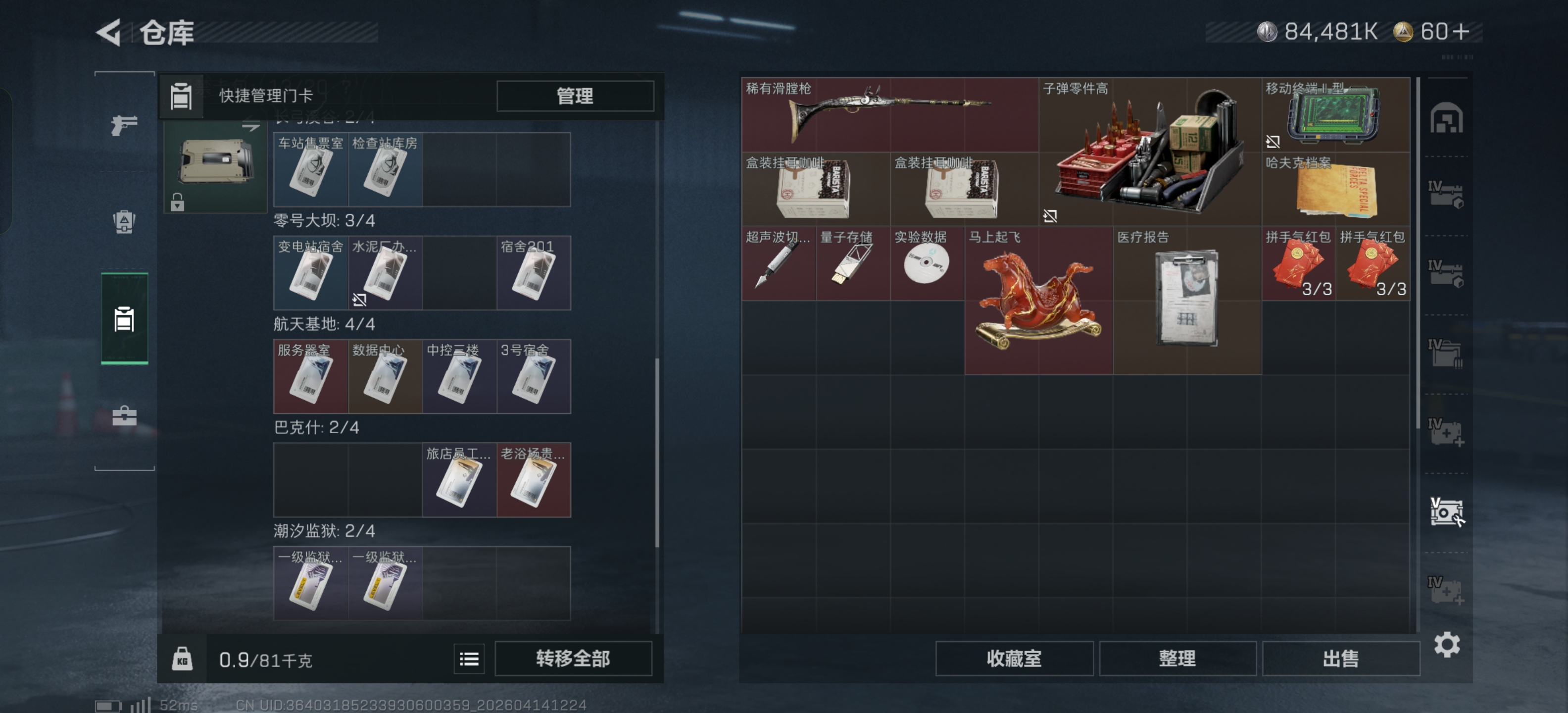Go back using the arrow beside 仓库

(109, 32)
